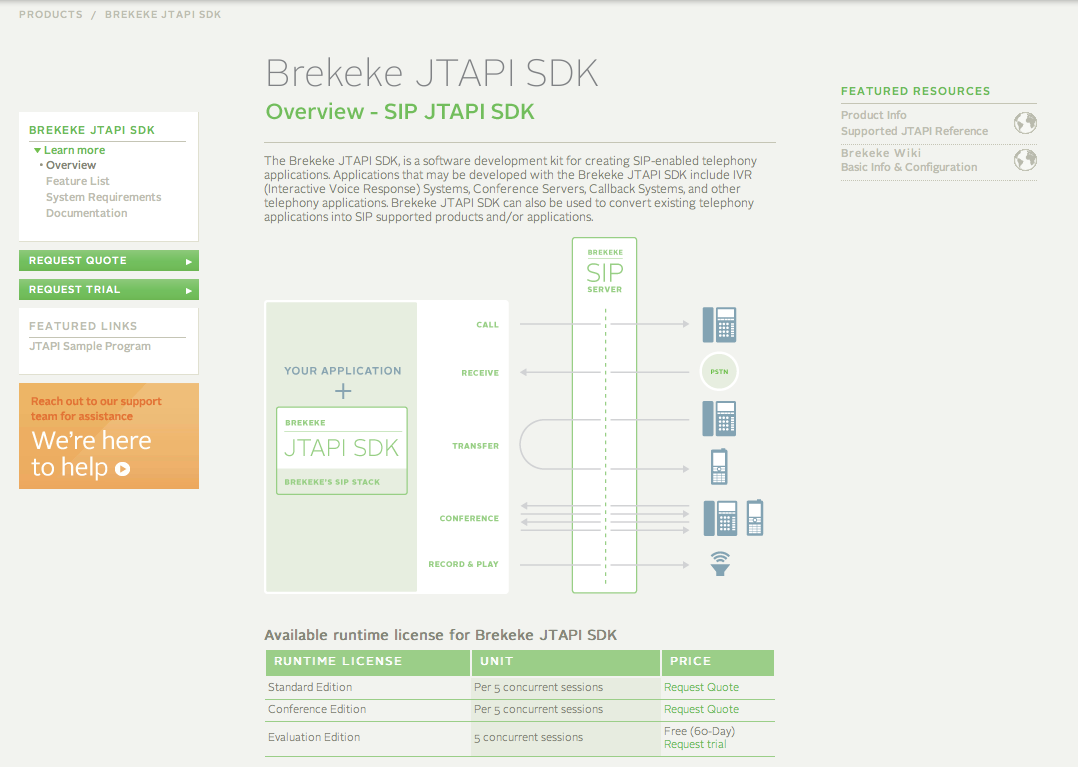1078x767 pixels.
Task: Open the JTAPI Sample Program link
Action: tap(90, 346)
